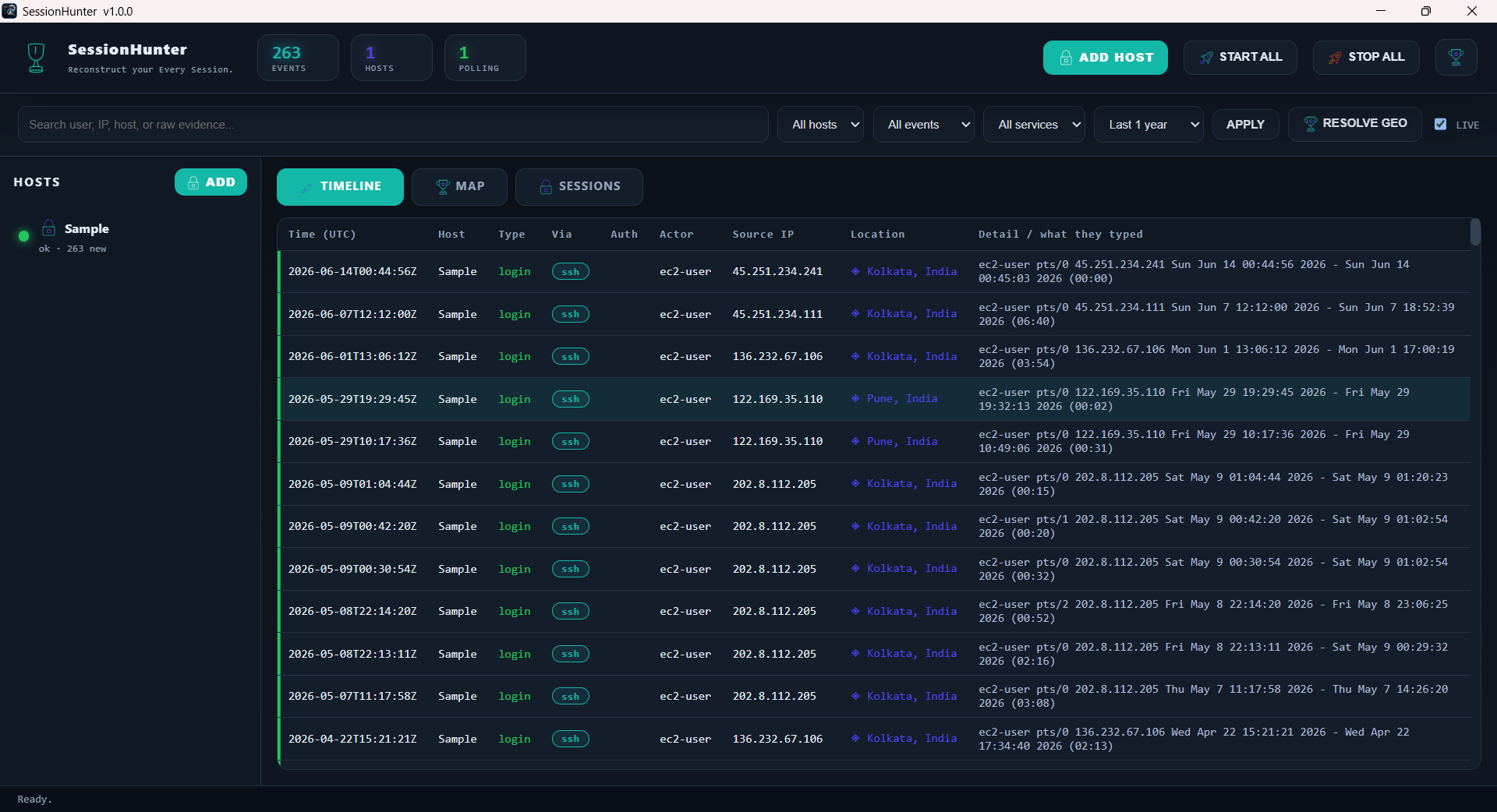This screenshot has height=812, width=1497.
Task: Click timestamp 2026-05-09T00:42:20Z
Action: click(352, 527)
